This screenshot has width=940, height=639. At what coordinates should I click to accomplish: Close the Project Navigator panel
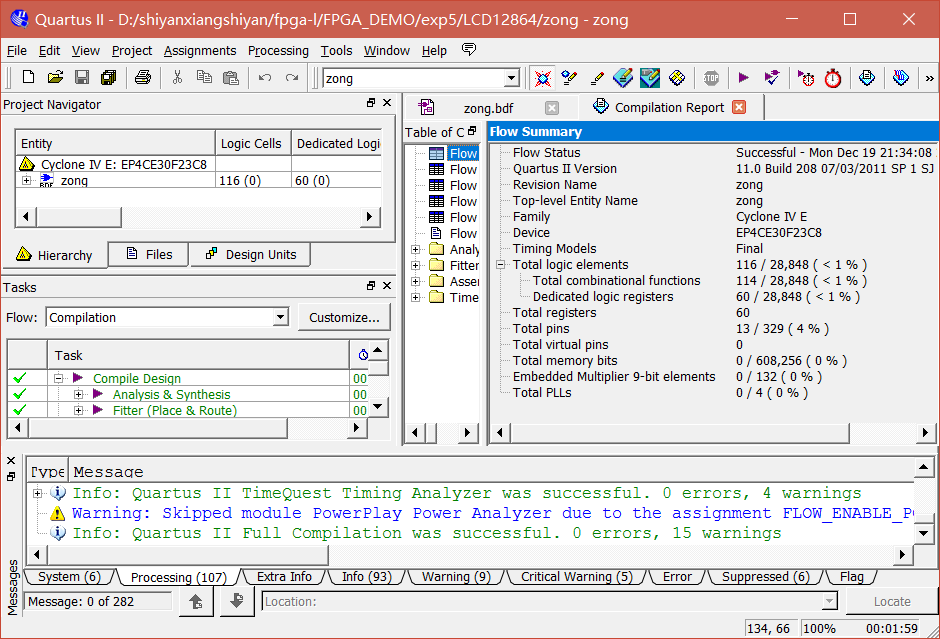(387, 103)
